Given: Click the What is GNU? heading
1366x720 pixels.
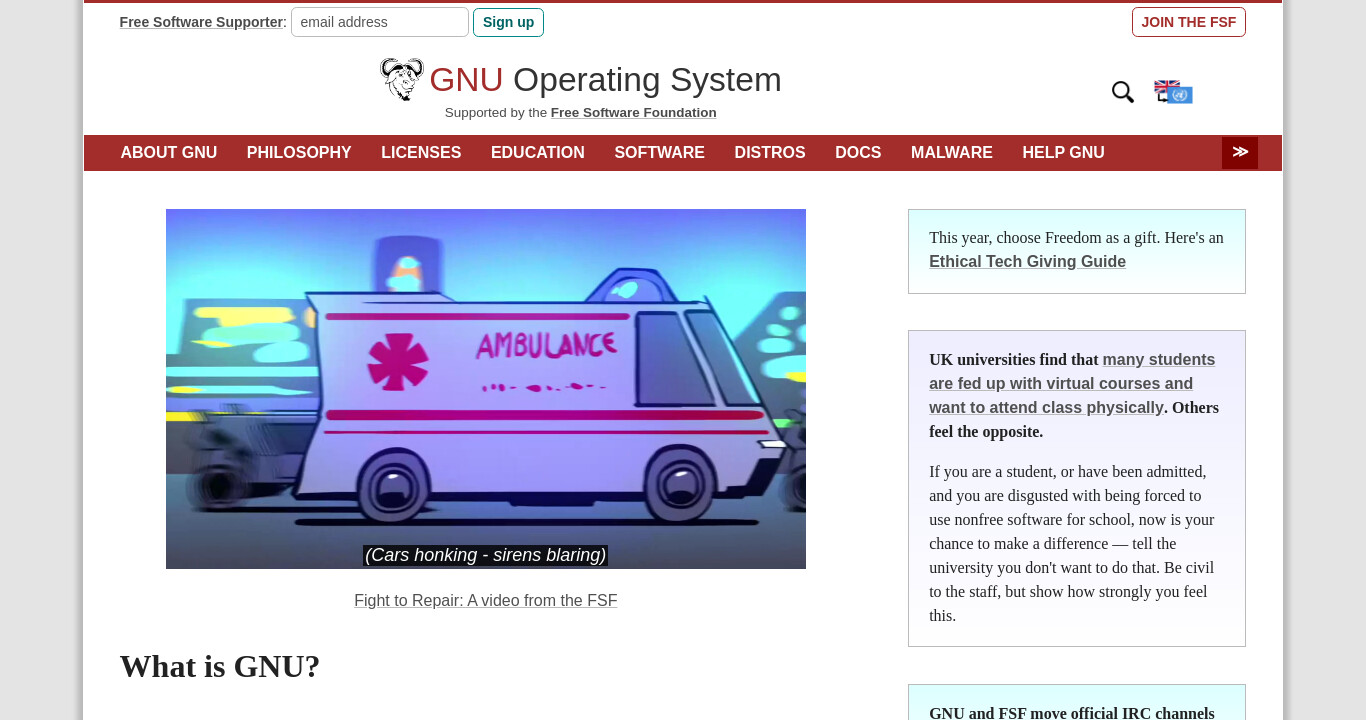Looking at the screenshot, I should [x=220, y=667].
